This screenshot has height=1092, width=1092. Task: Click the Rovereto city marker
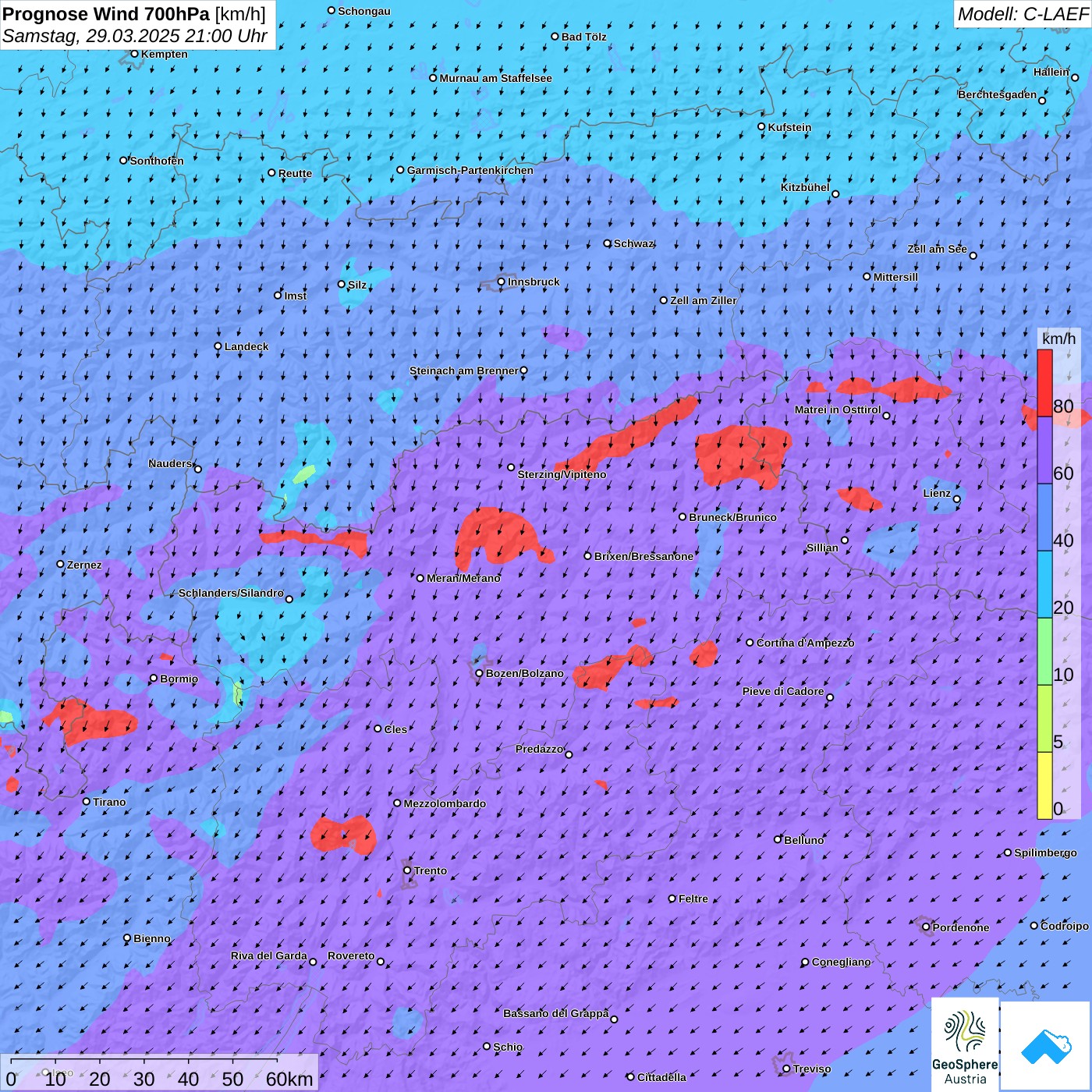[381, 961]
